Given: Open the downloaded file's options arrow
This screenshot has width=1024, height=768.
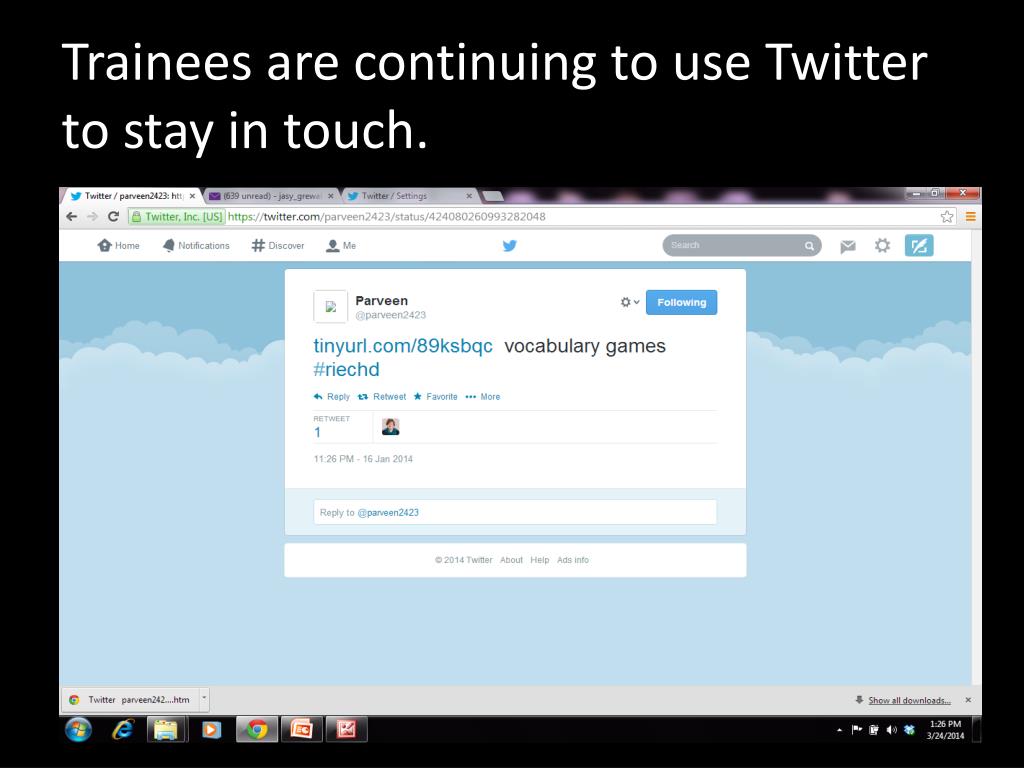Looking at the screenshot, I should (204, 699).
